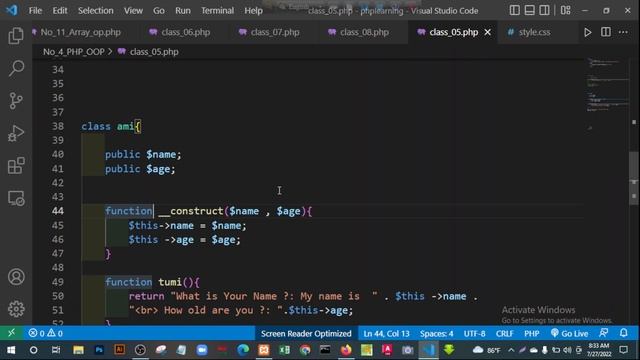640x360 pixels.
Task: Open the Explorer view in activity bar
Action: click(x=16, y=36)
